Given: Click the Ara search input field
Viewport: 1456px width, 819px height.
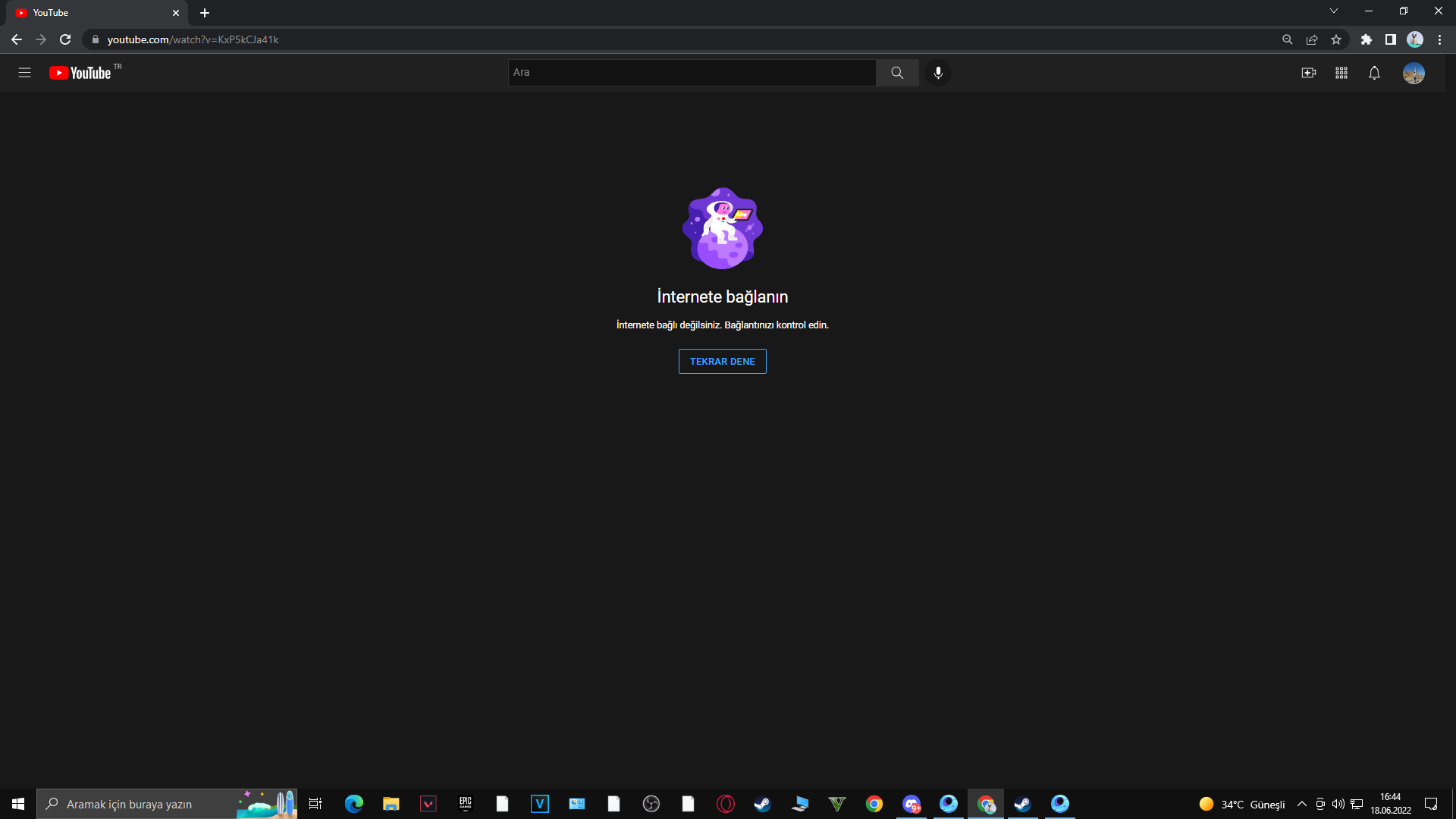Looking at the screenshot, I should [692, 73].
